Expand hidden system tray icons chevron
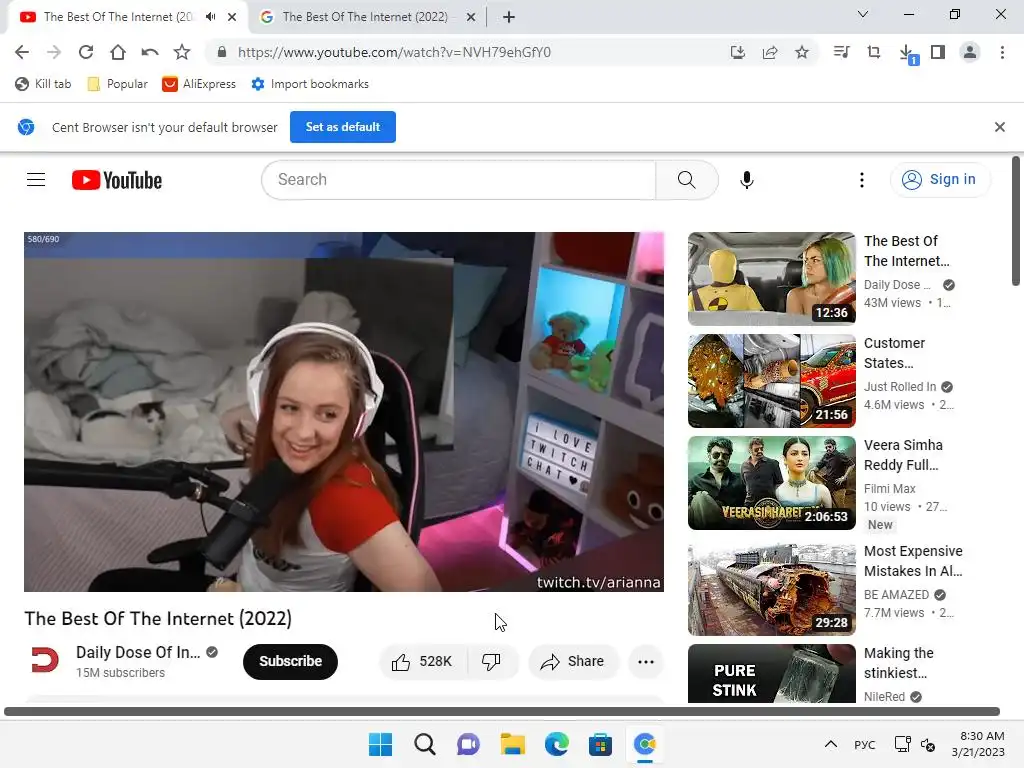This screenshot has height=768, width=1024. pyautogui.click(x=831, y=744)
